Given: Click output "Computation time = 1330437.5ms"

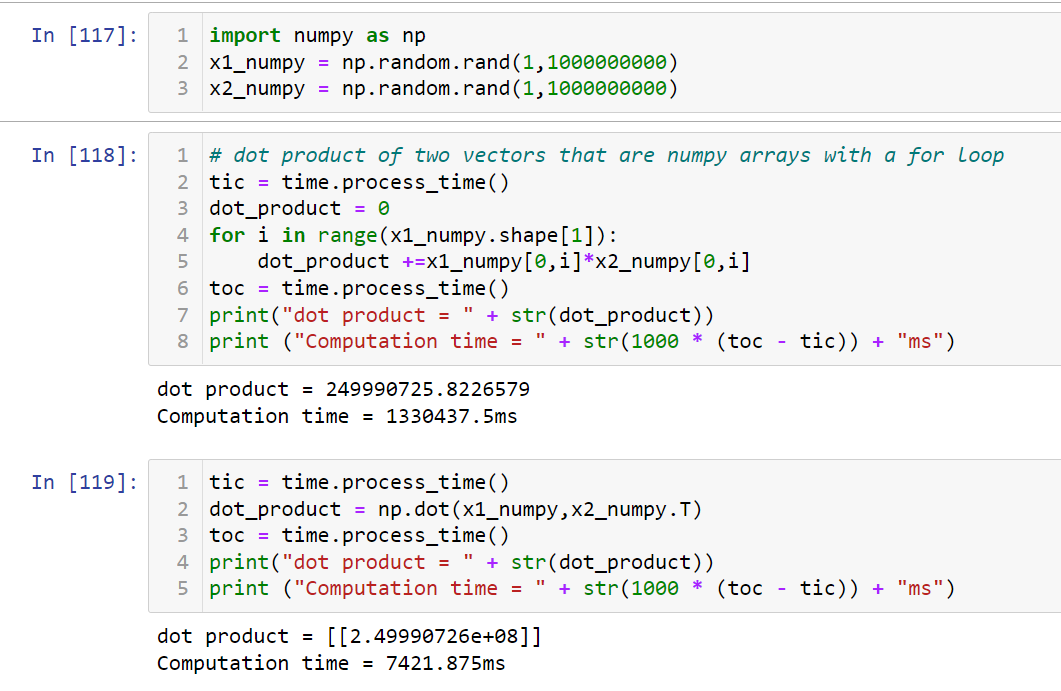Looking at the screenshot, I should (337, 416).
